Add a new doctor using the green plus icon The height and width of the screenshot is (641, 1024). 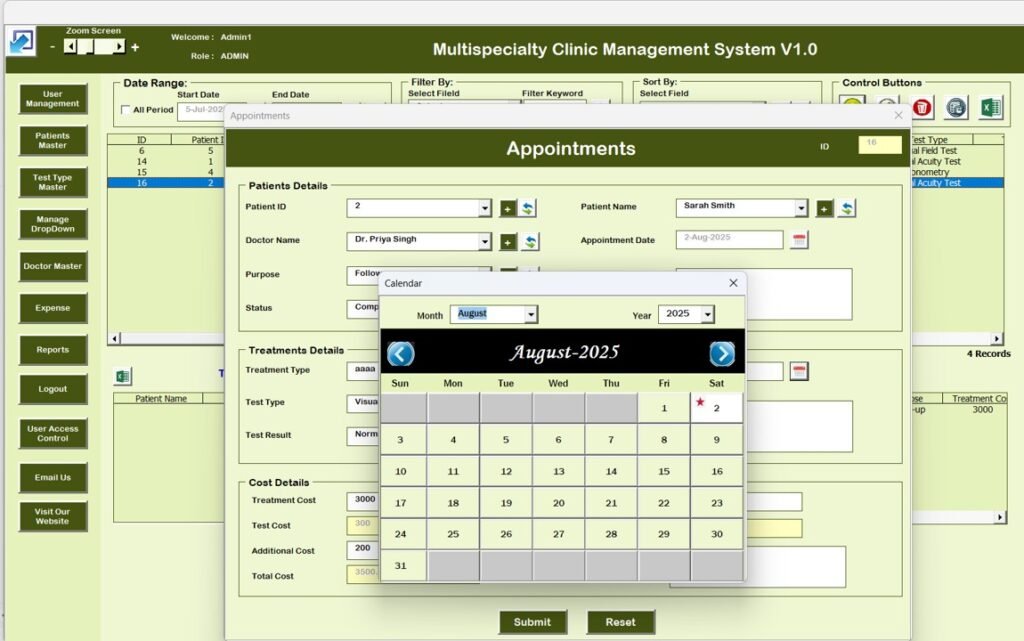tap(508, 241)
